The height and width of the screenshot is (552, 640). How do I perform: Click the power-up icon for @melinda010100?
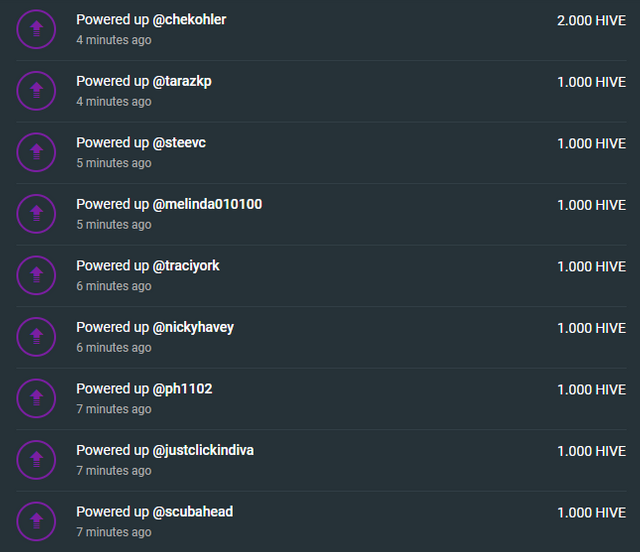pyautogui.click(x=36, y=214)
